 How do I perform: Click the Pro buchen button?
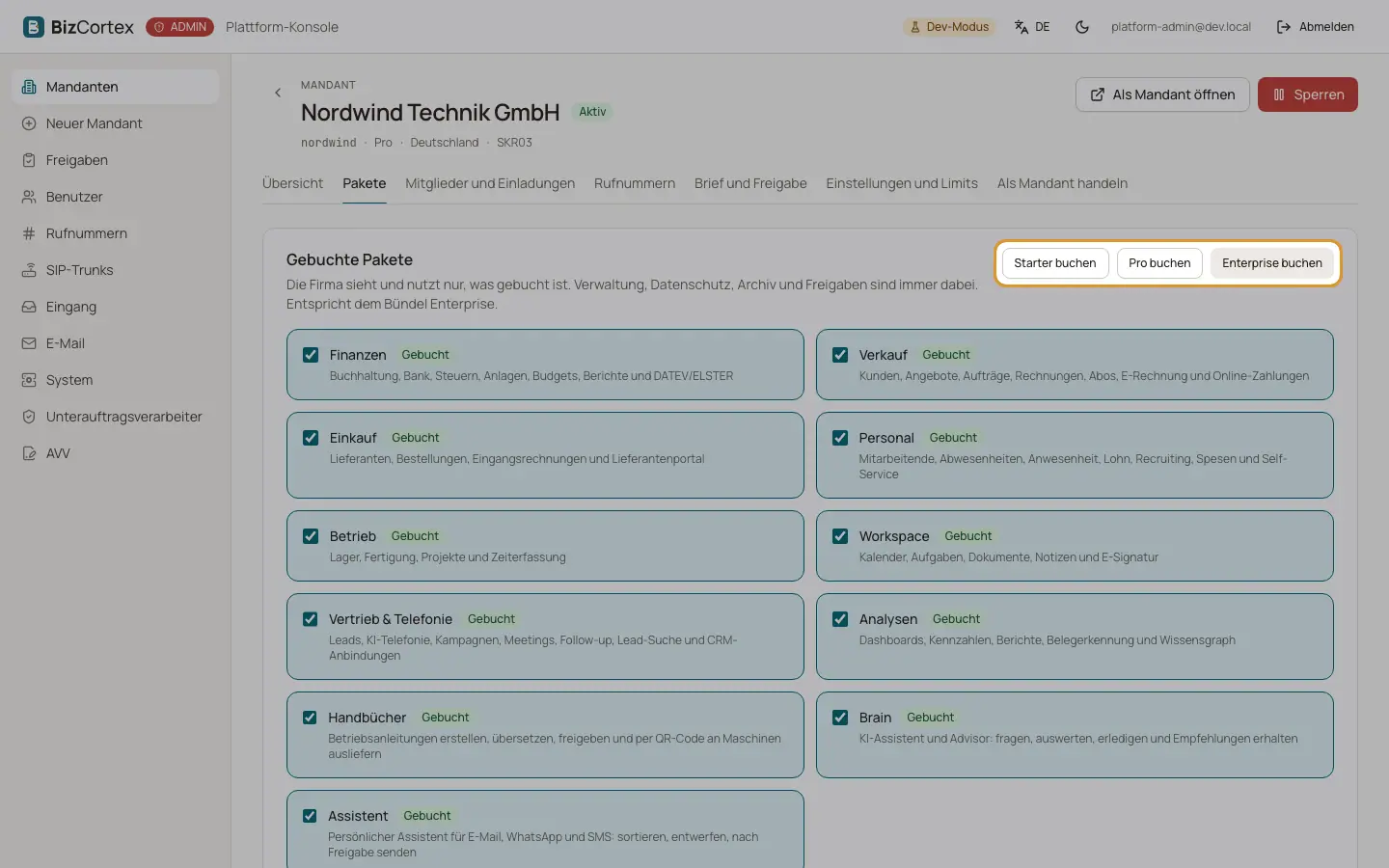tap(1159, 263)
